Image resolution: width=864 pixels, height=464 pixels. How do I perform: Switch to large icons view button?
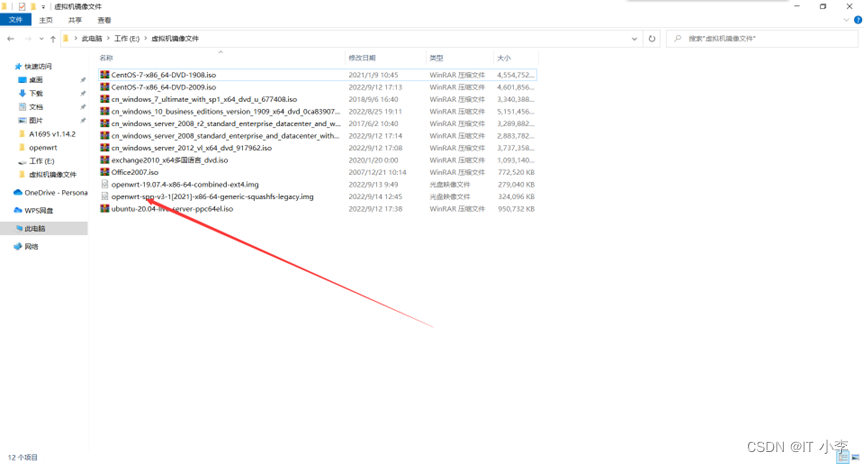click(x=855, y=457)
